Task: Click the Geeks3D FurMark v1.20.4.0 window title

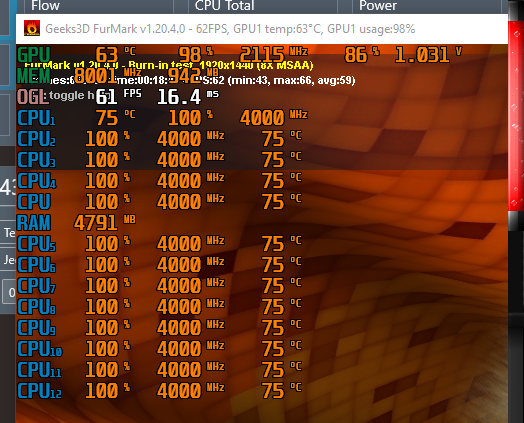Action: 230,29
